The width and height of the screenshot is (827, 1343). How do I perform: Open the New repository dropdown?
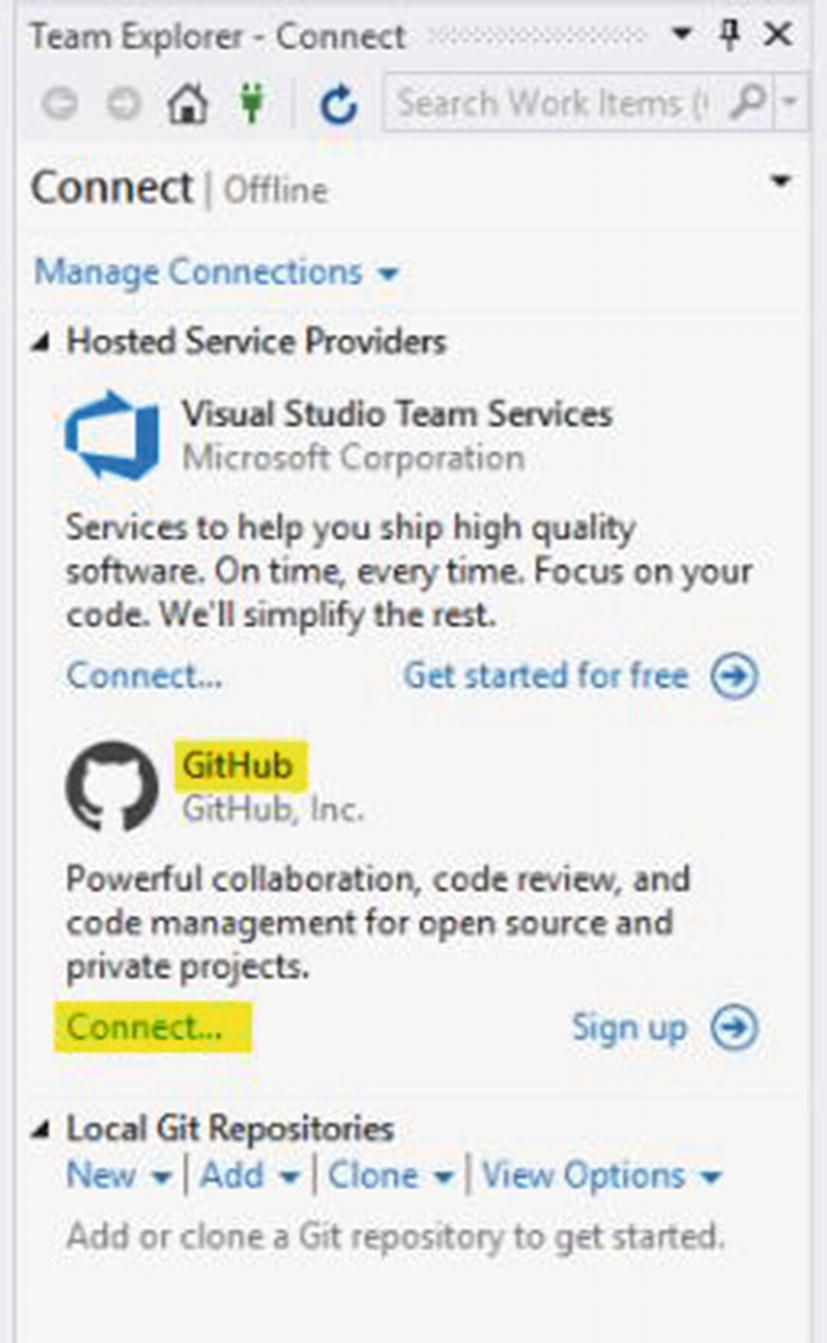118,1176
